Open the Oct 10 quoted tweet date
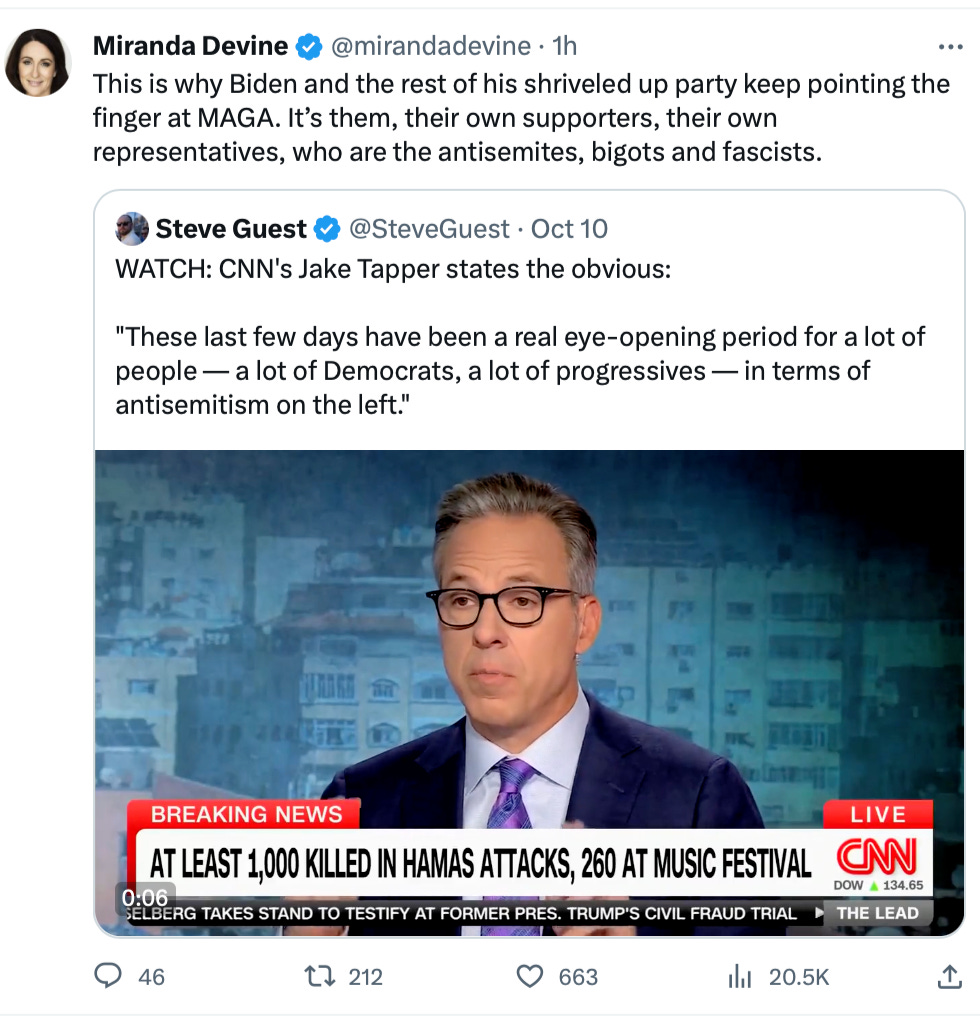Viewport: 980px width, 1018px height. click(x=570, y=229)
